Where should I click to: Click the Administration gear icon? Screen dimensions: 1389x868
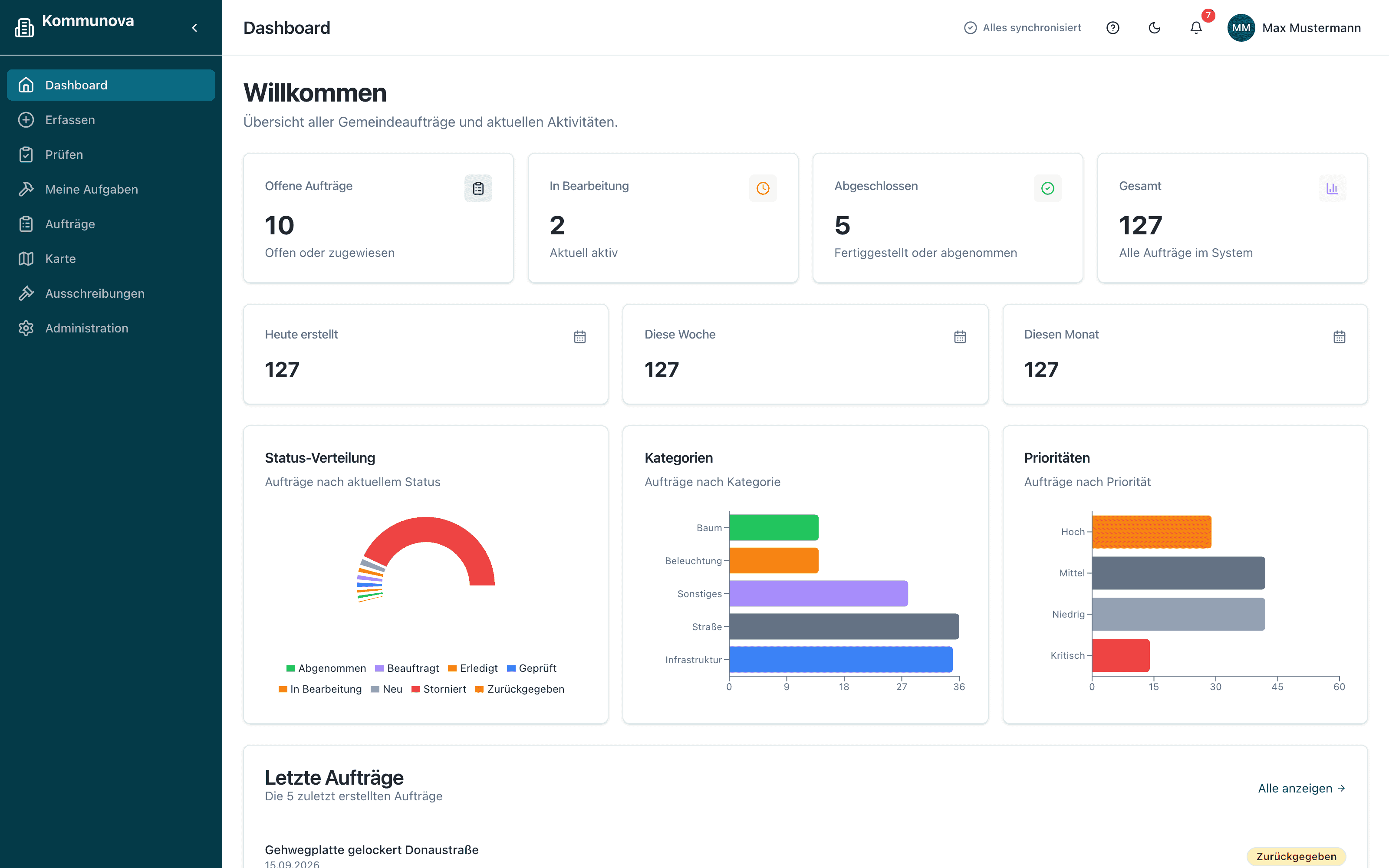(26, 328)
